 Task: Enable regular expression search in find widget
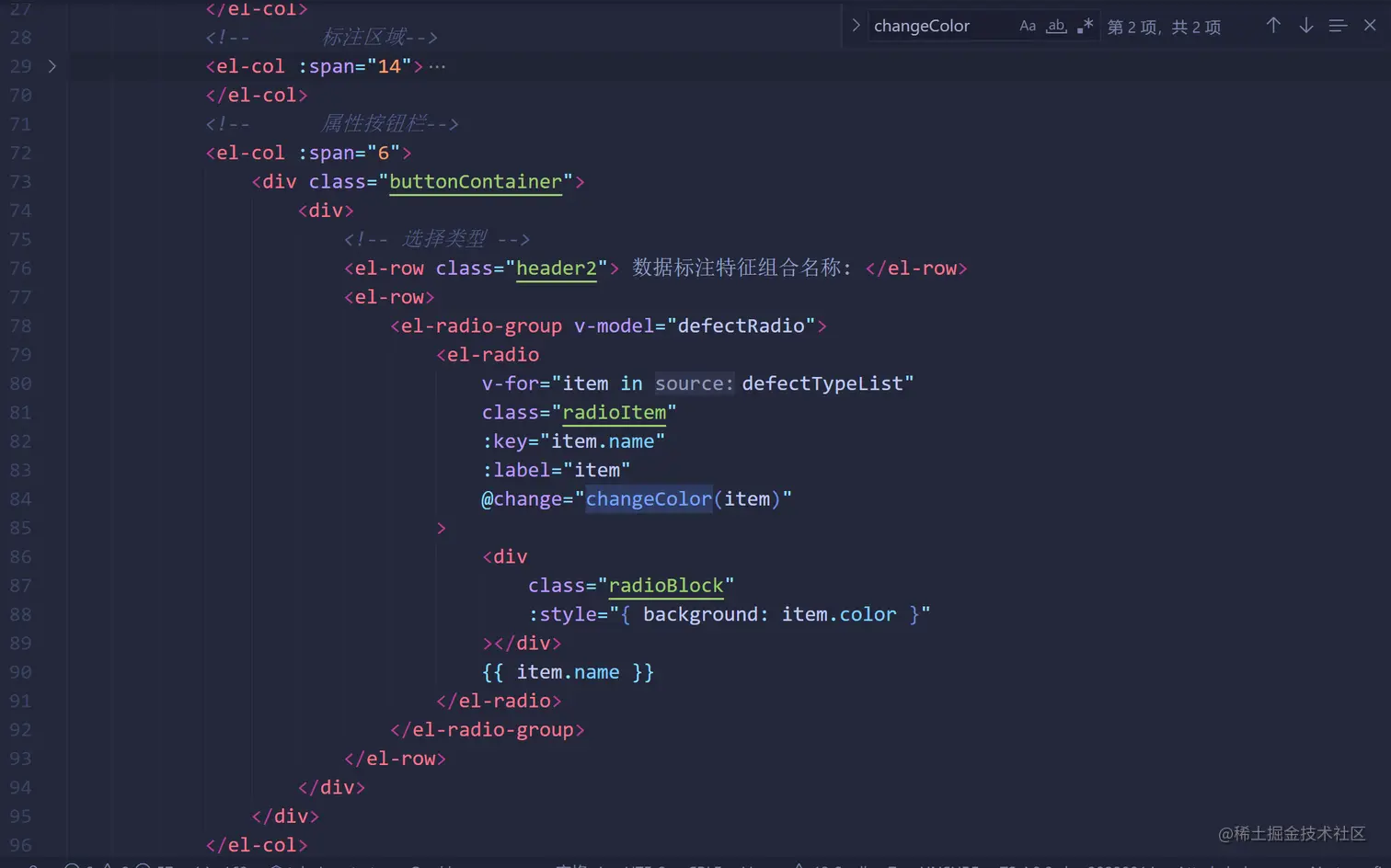click(1084, 26)
